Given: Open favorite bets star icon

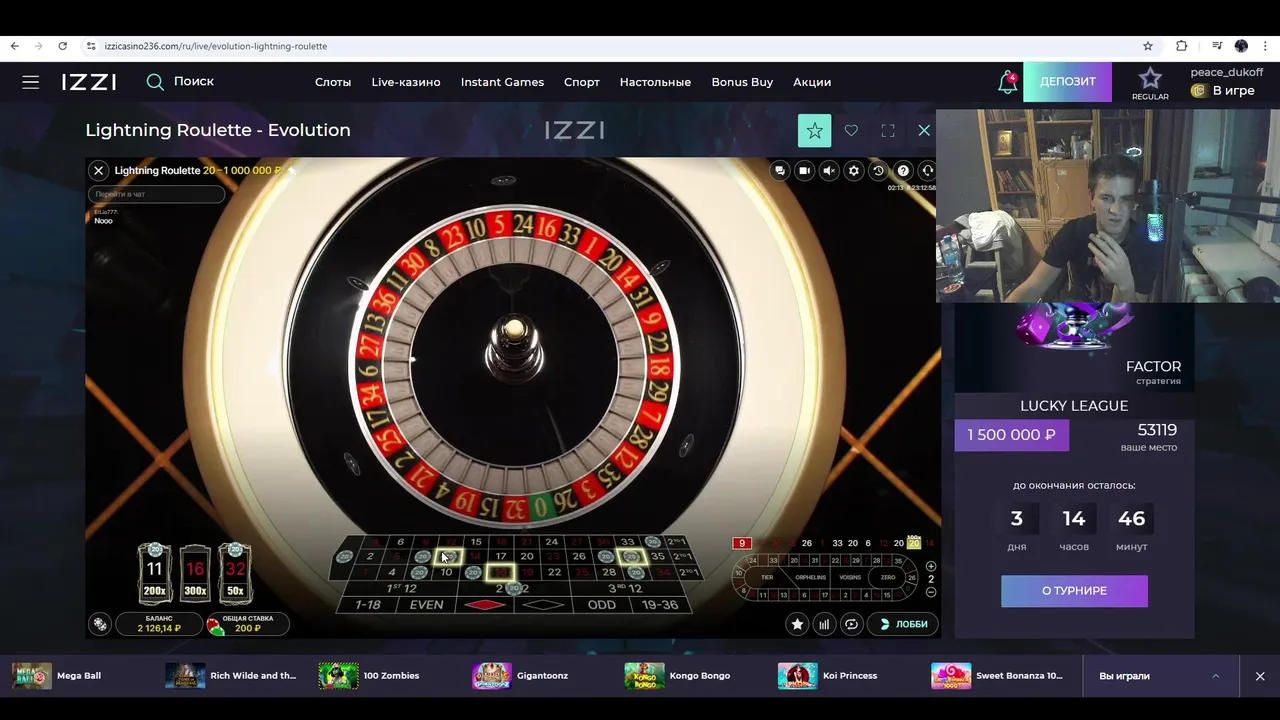Looking at the screenshot, I should click(x=797, y=624).
